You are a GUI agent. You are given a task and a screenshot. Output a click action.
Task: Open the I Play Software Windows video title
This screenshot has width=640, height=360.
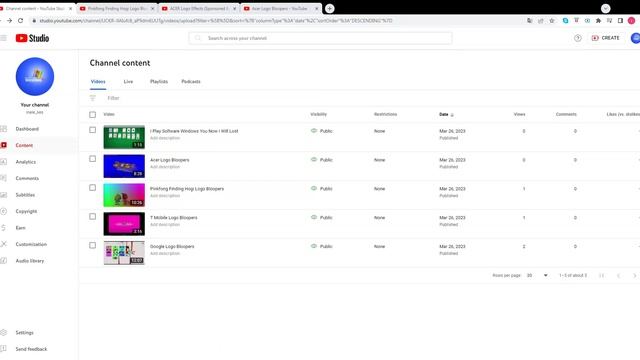(194, 131)
